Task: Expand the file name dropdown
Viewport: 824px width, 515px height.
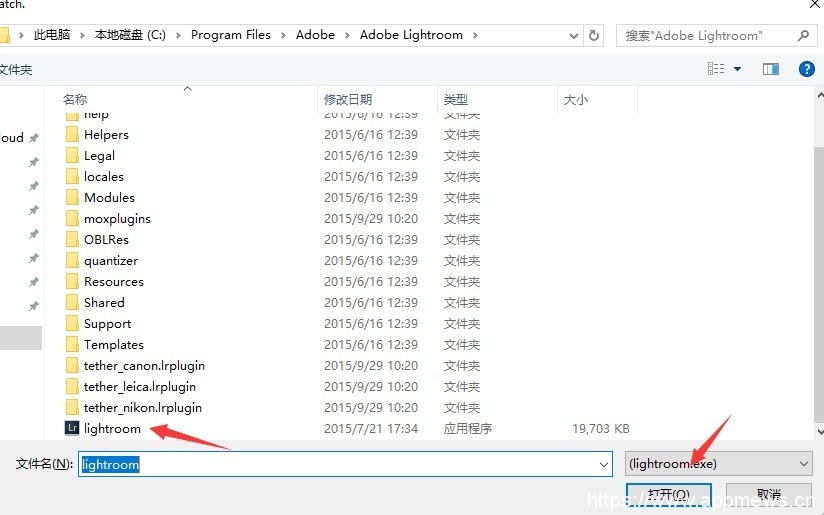Action: click(603, 465)
